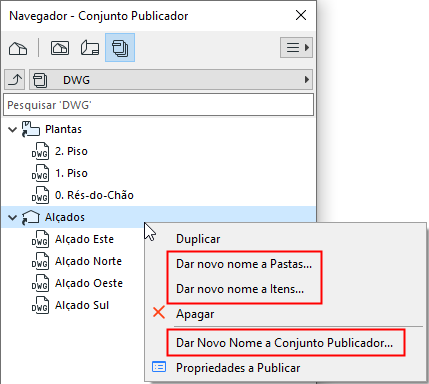
Task: Click the Plantas folder label
Action: (x=63, y=129)
